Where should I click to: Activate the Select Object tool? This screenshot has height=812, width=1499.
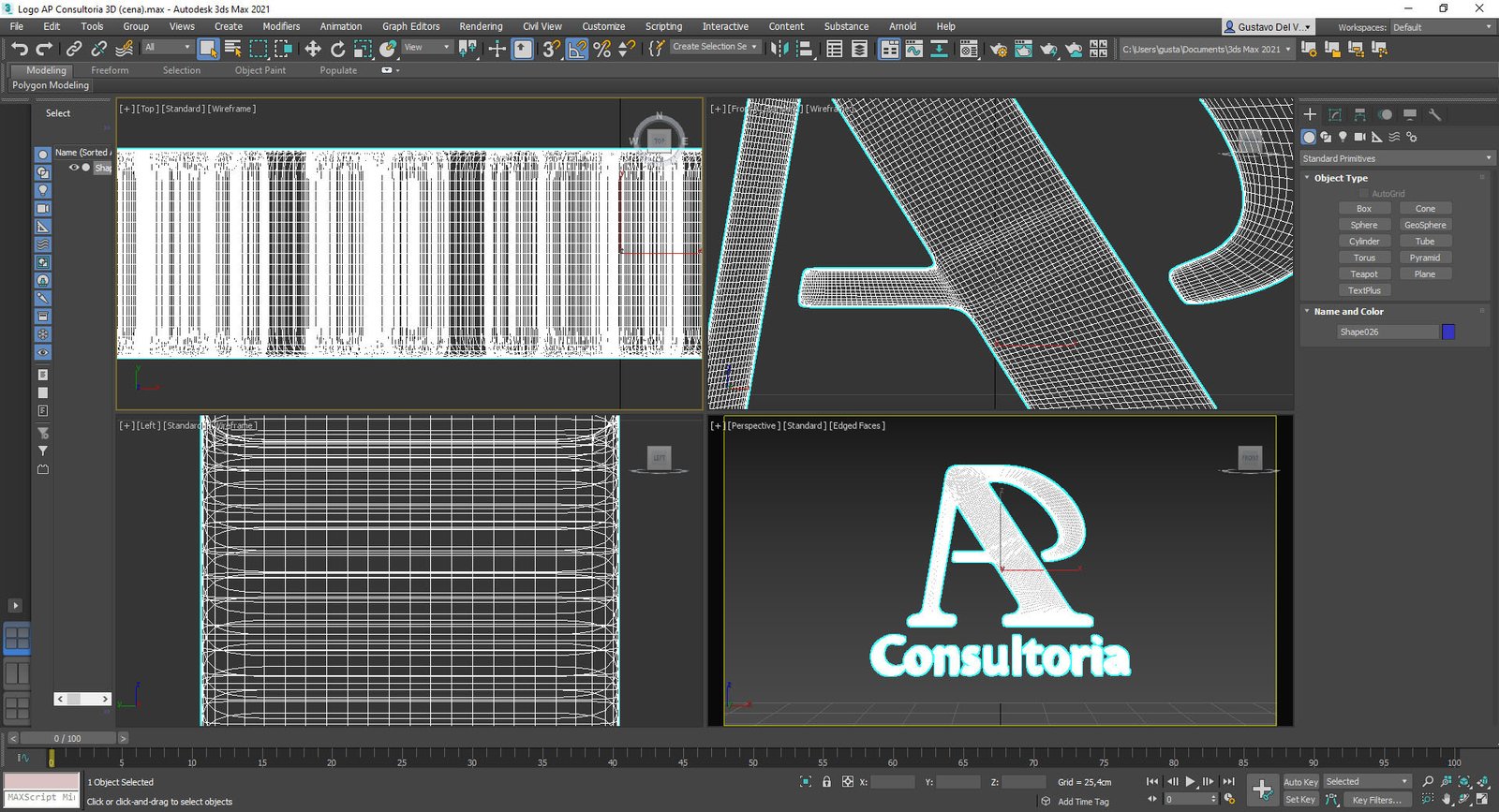coord(208,49)
